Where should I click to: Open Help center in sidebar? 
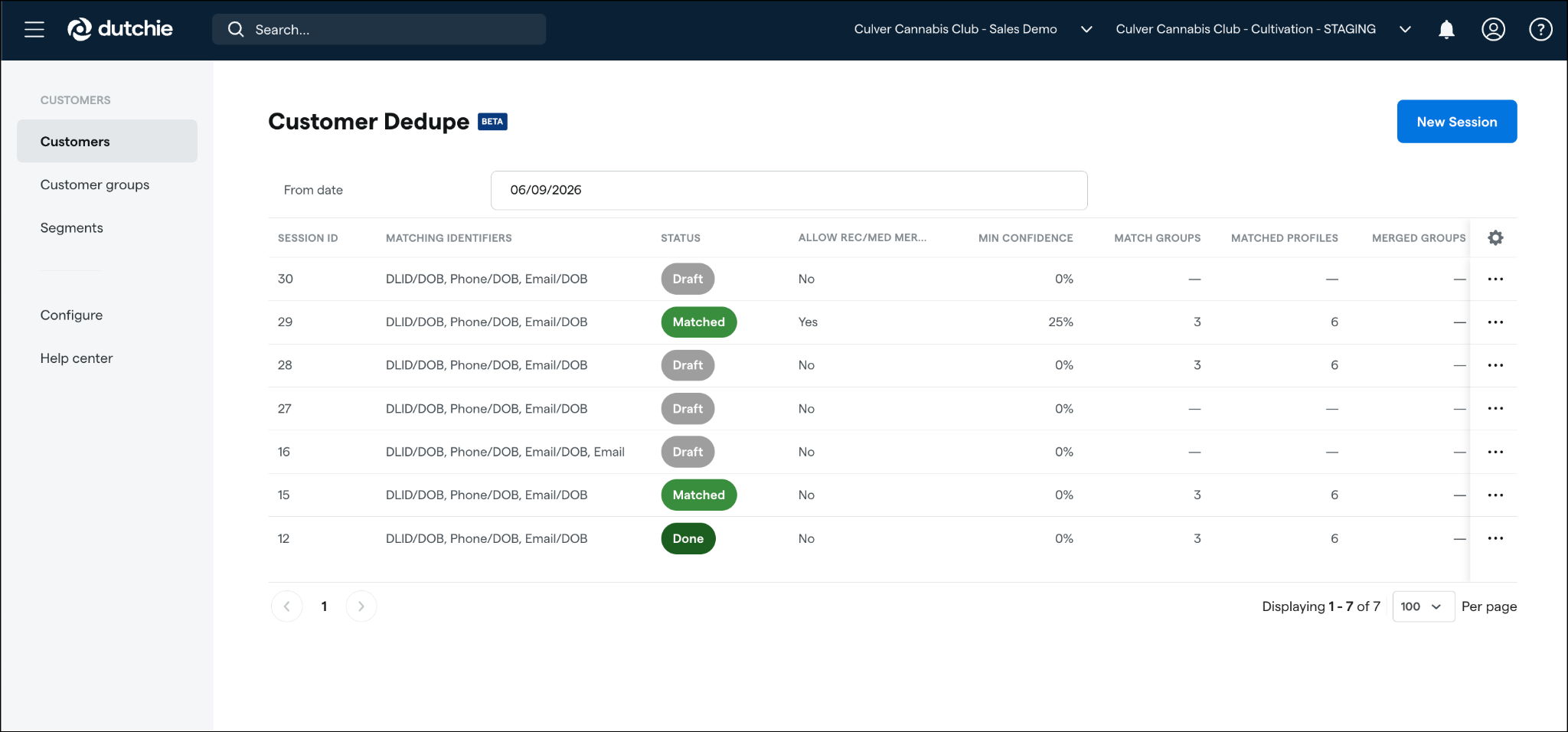pos(77,358)
